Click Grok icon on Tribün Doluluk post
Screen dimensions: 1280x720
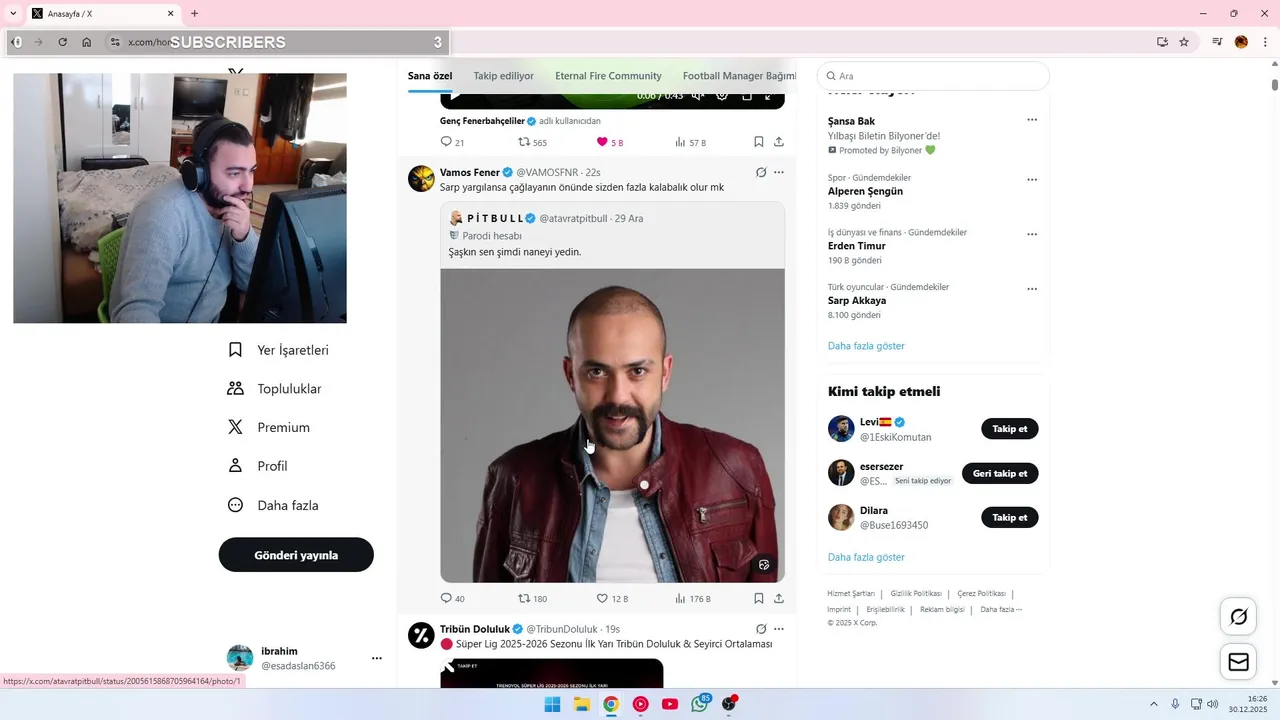pos(761,629)
